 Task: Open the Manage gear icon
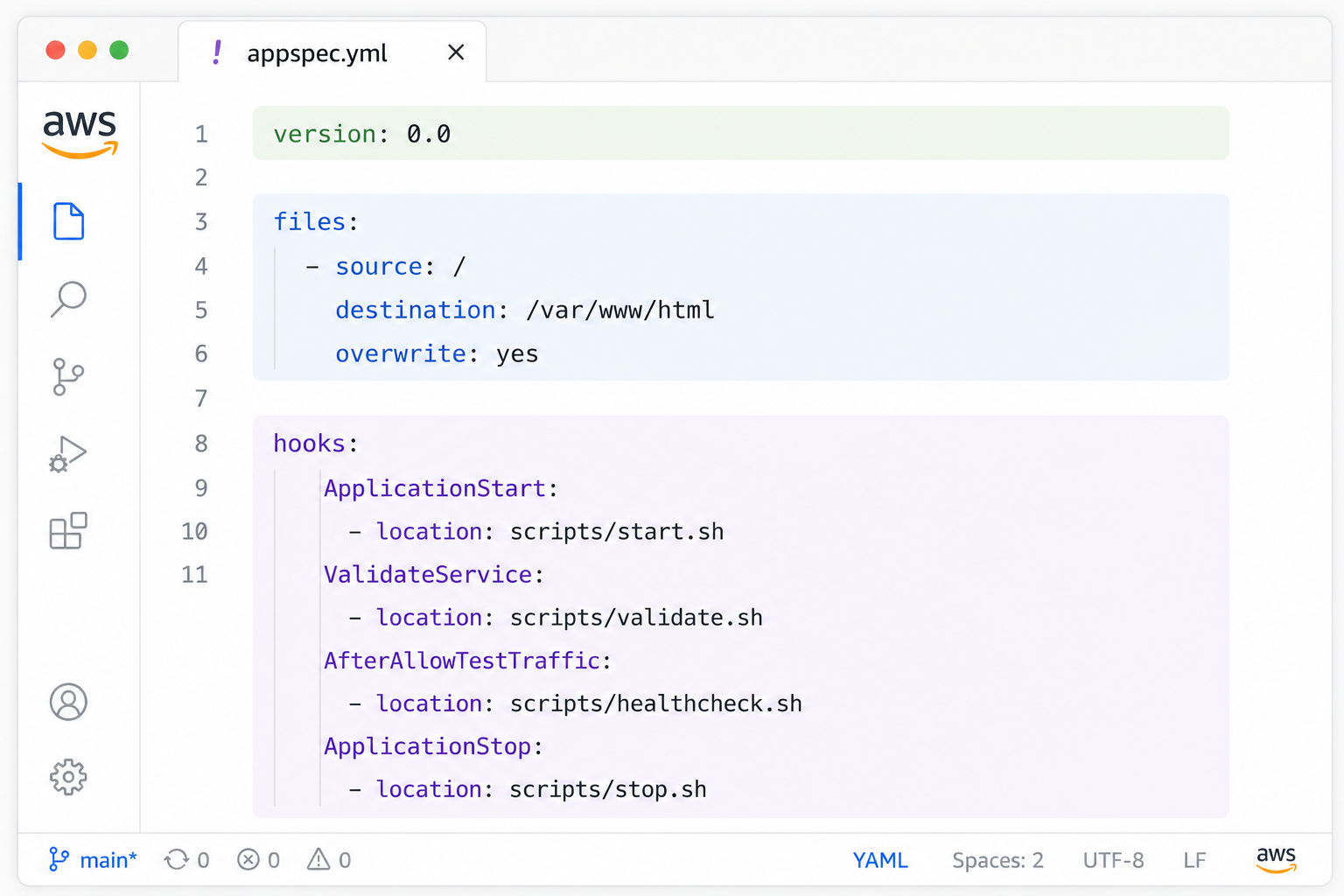[x=68, y=777]
